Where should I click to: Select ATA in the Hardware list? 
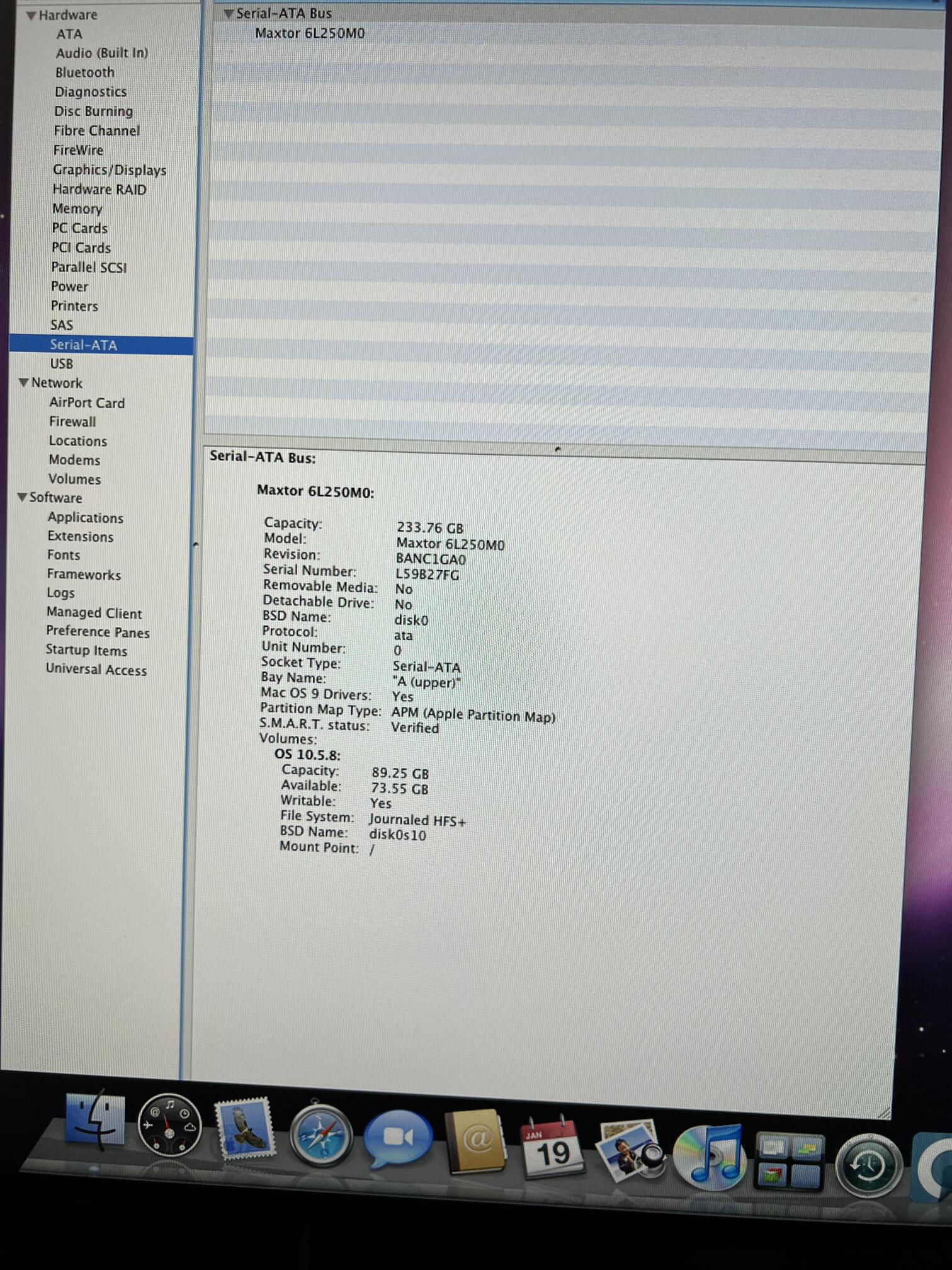(x=69, y=34)
